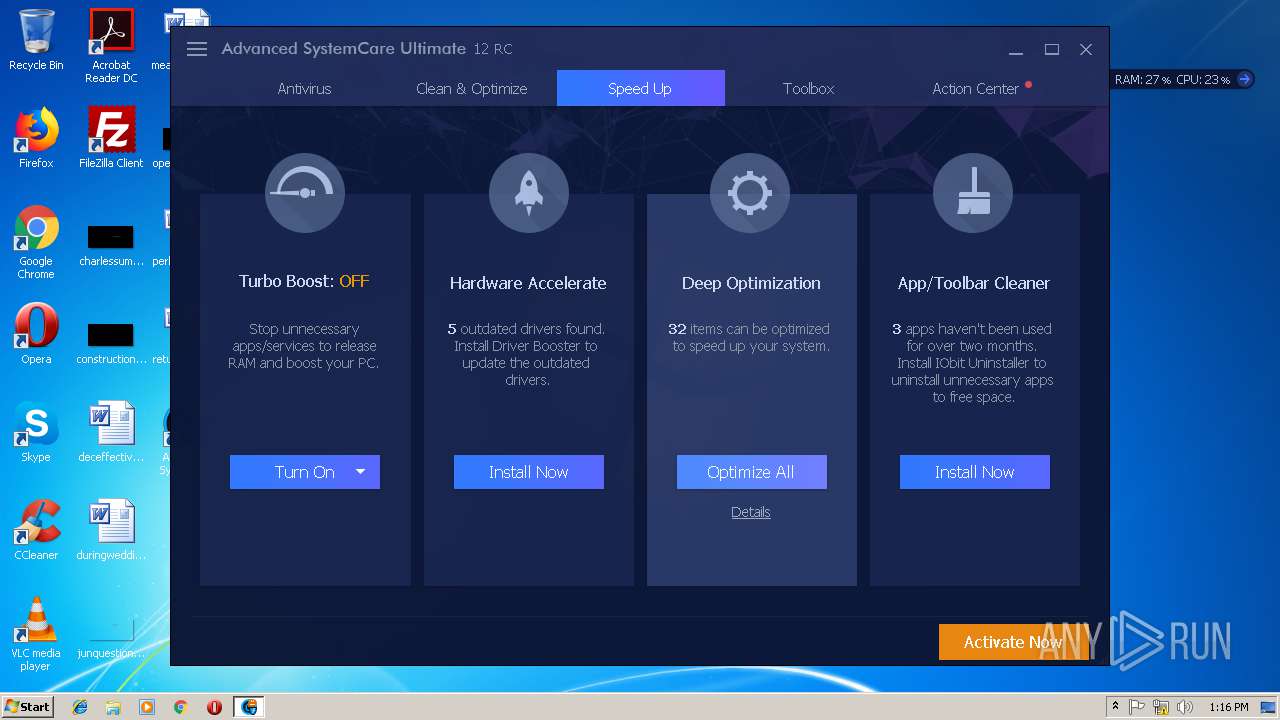Click the App/Toolbar Cleaner title
Image resolution: width=1280 pixels, height=720 pixels.
(974, 283)
